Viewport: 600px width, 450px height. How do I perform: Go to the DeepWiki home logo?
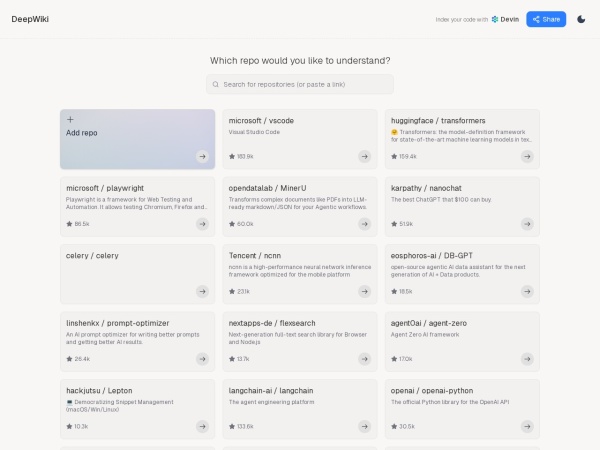30,19
